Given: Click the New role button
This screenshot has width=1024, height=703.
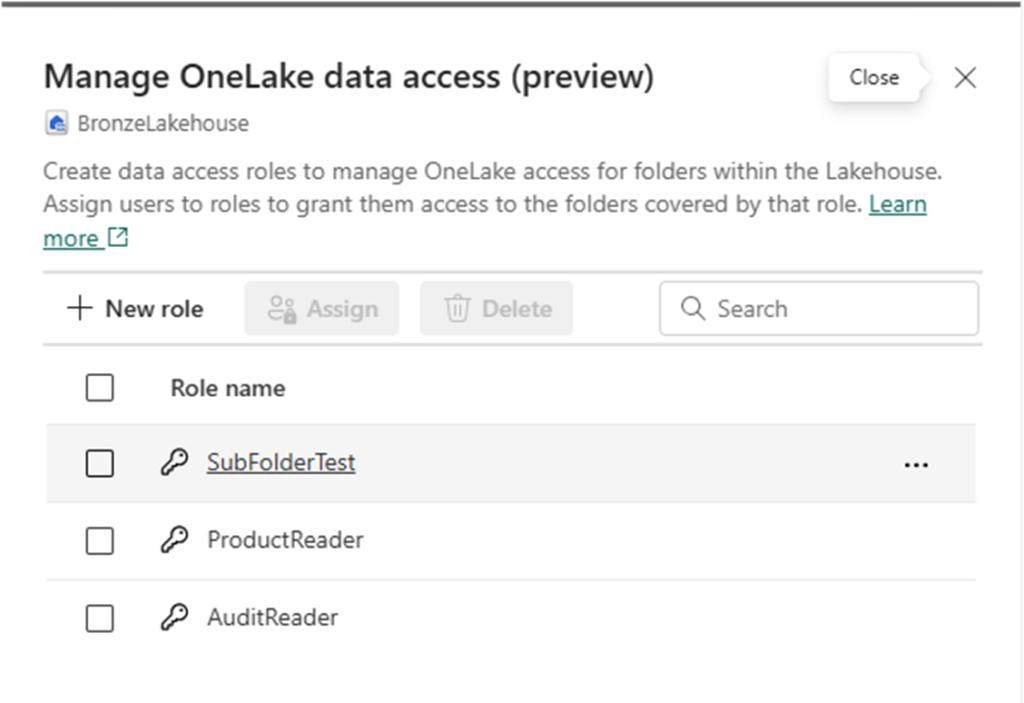Looking at the screenshot, I should click(x=135, y=308).
